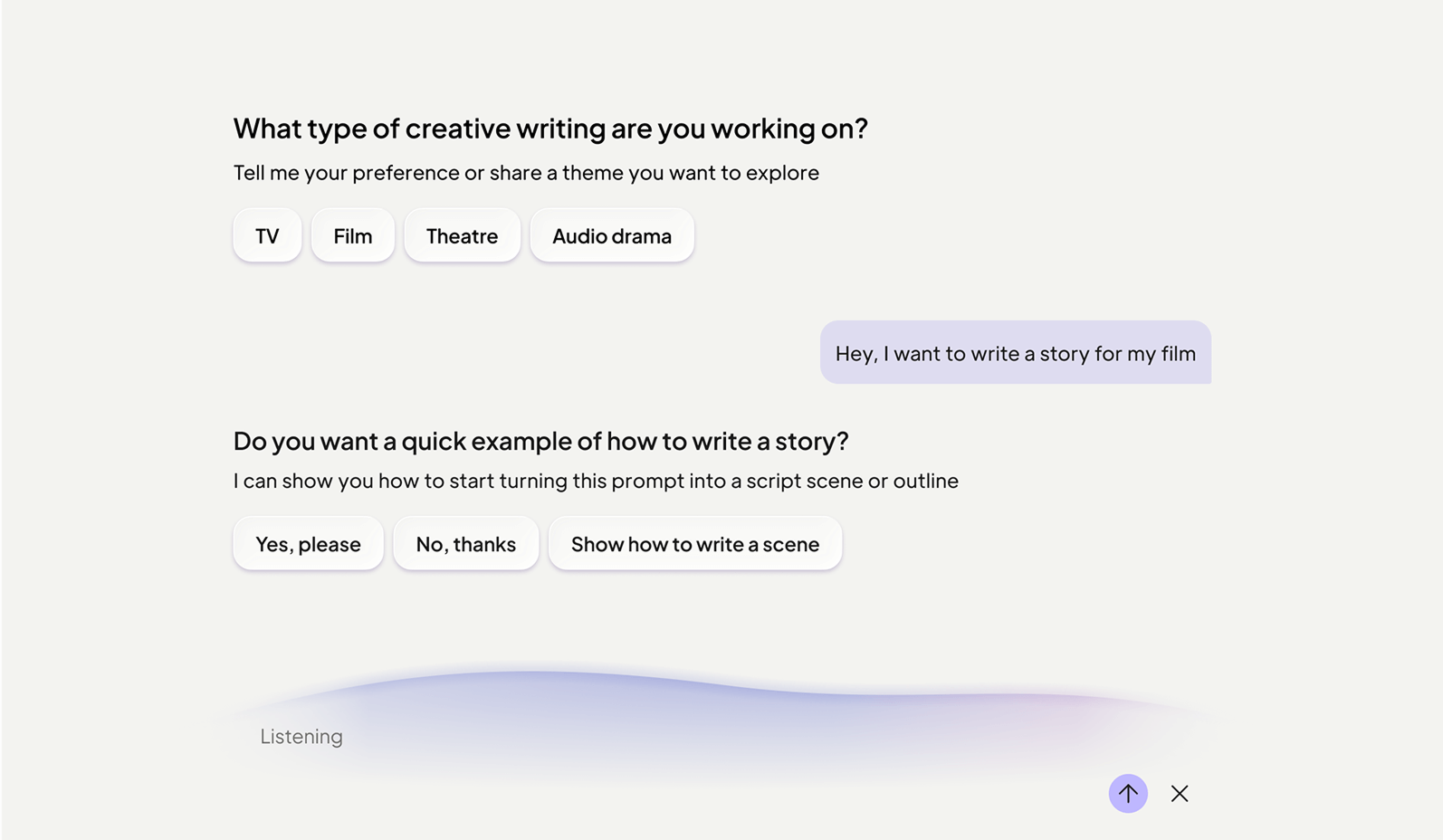Cancel listening with the X icon
This screenshot has width=1443, height=840.
tap(1179, 794)
